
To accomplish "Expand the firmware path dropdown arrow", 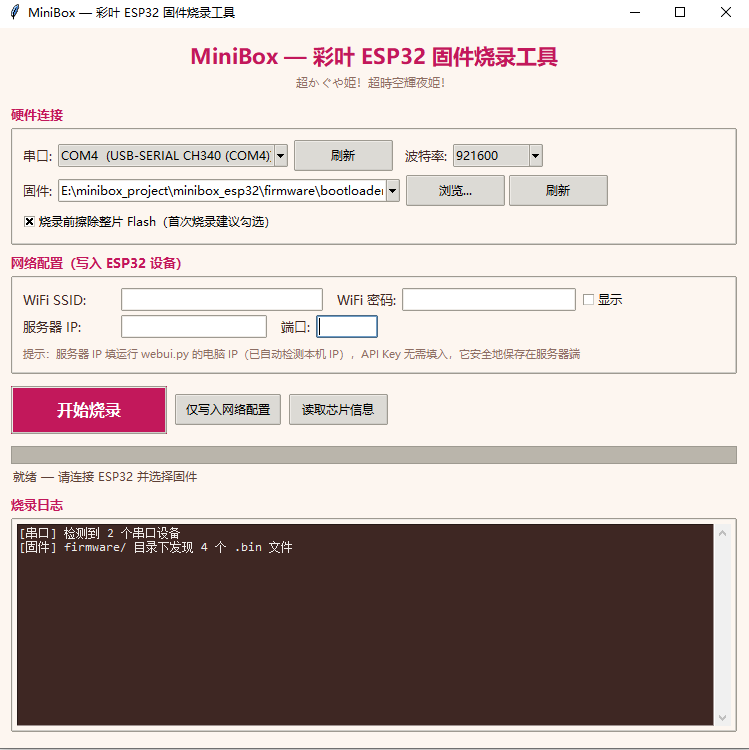I will click(x=393, y=191).
